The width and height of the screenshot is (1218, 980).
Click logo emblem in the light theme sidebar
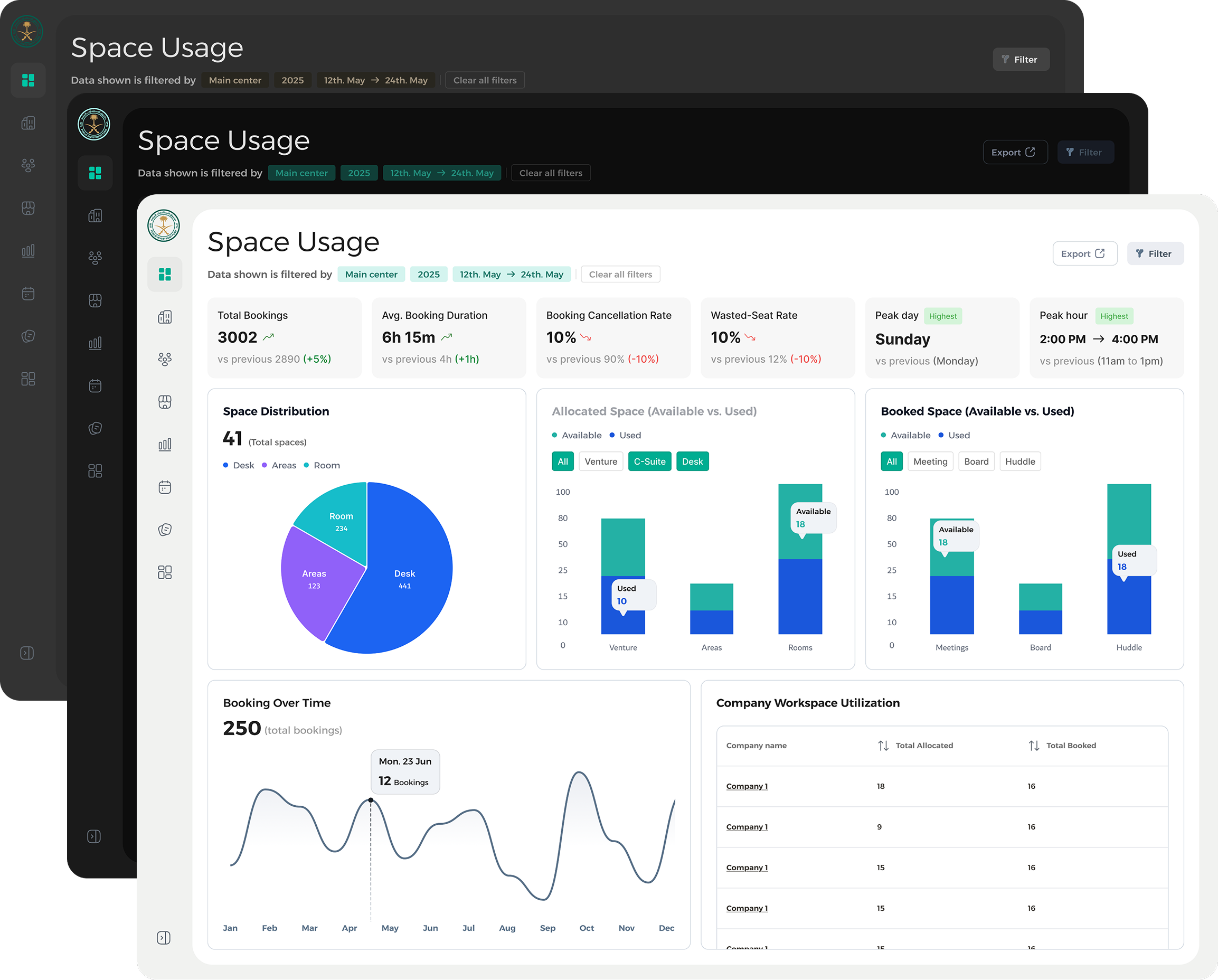tap(163, 225)
